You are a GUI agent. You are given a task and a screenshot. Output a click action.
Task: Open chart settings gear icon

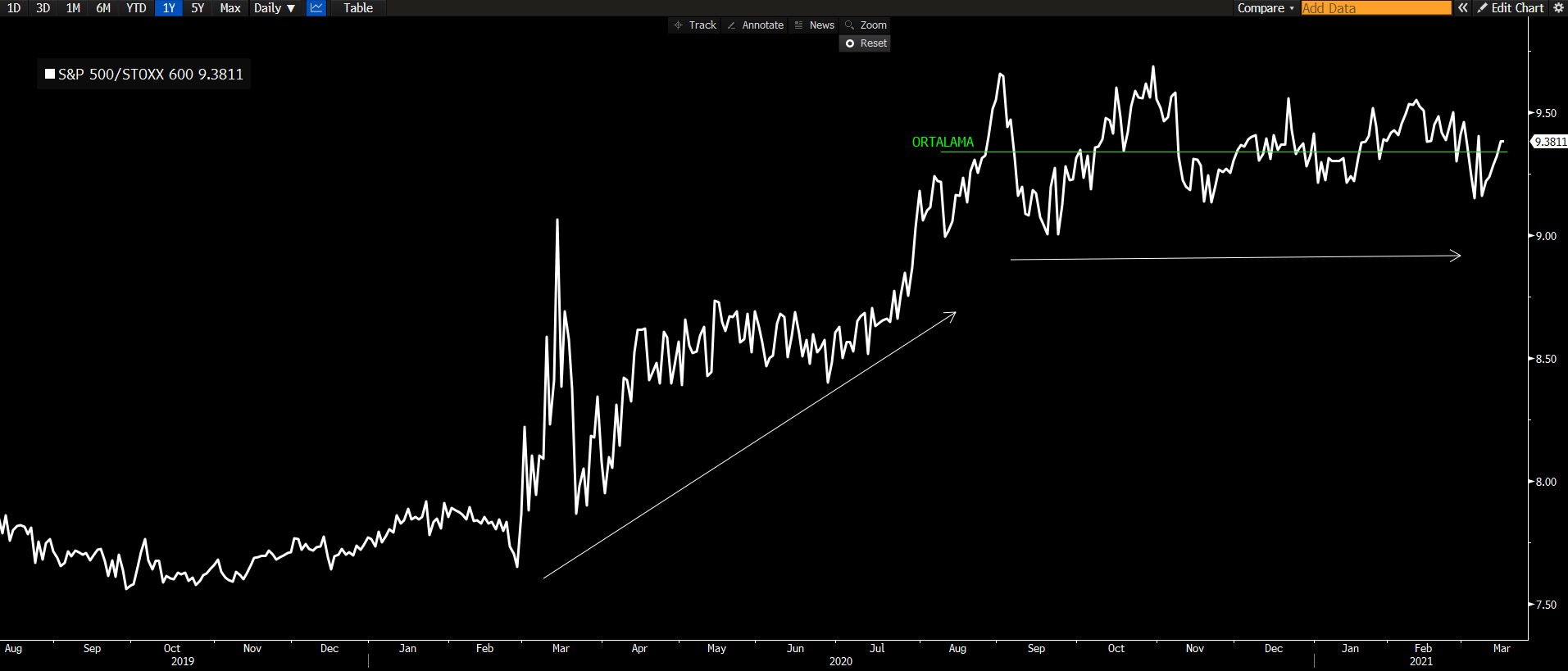[x=1558, y=8]
